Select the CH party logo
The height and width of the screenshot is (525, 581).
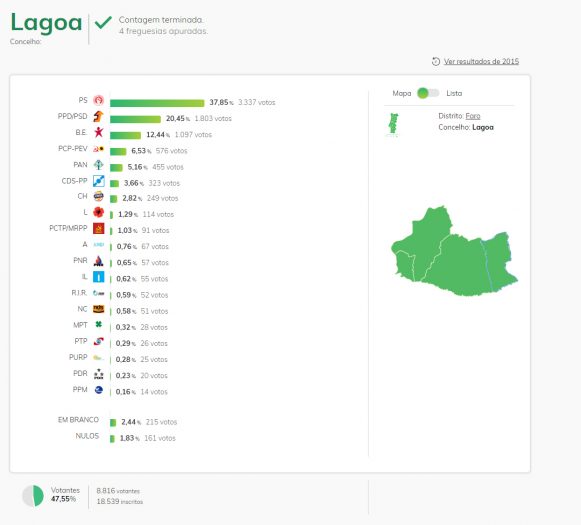pyautogui.click(x=98, y=196)
